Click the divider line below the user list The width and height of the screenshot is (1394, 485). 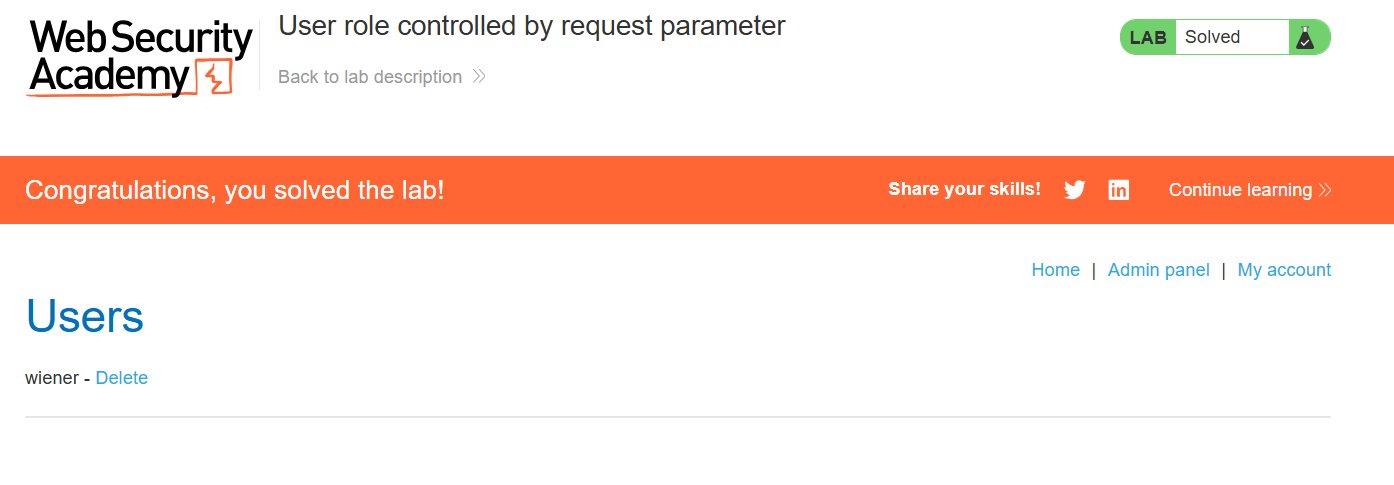click(x=677, y=416)
